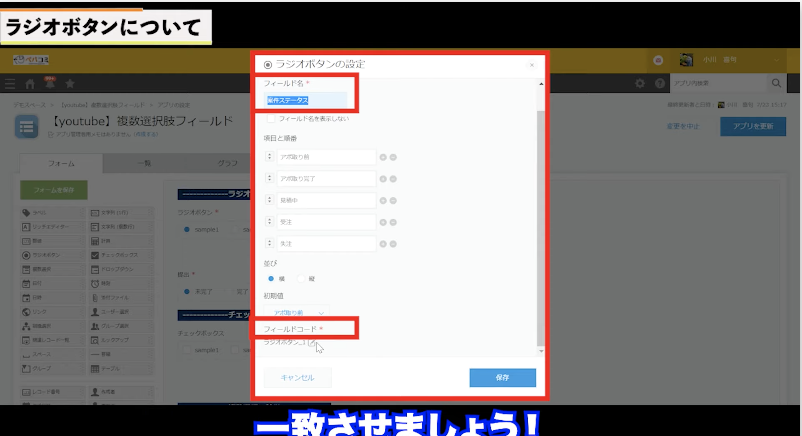
Task: Open the hamburger menu icon
Action: tap(10, 83)
